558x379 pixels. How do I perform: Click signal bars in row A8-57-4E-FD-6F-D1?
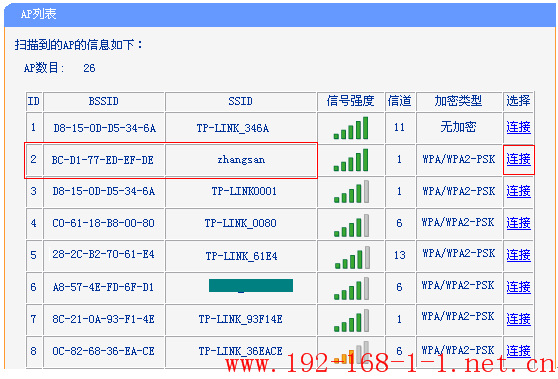[x=351, y=289]
